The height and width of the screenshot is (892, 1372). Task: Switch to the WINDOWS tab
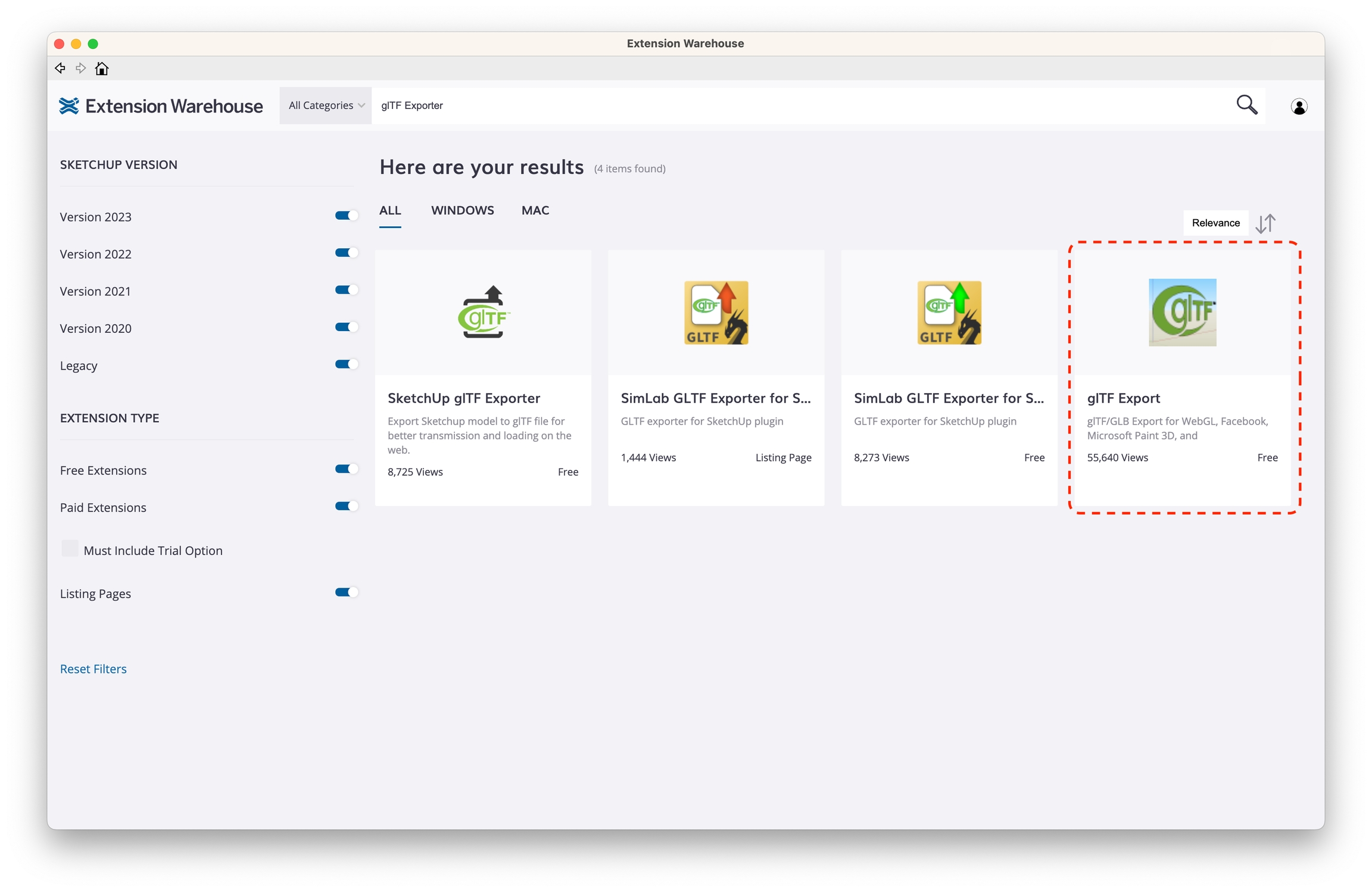coord(462,210)
